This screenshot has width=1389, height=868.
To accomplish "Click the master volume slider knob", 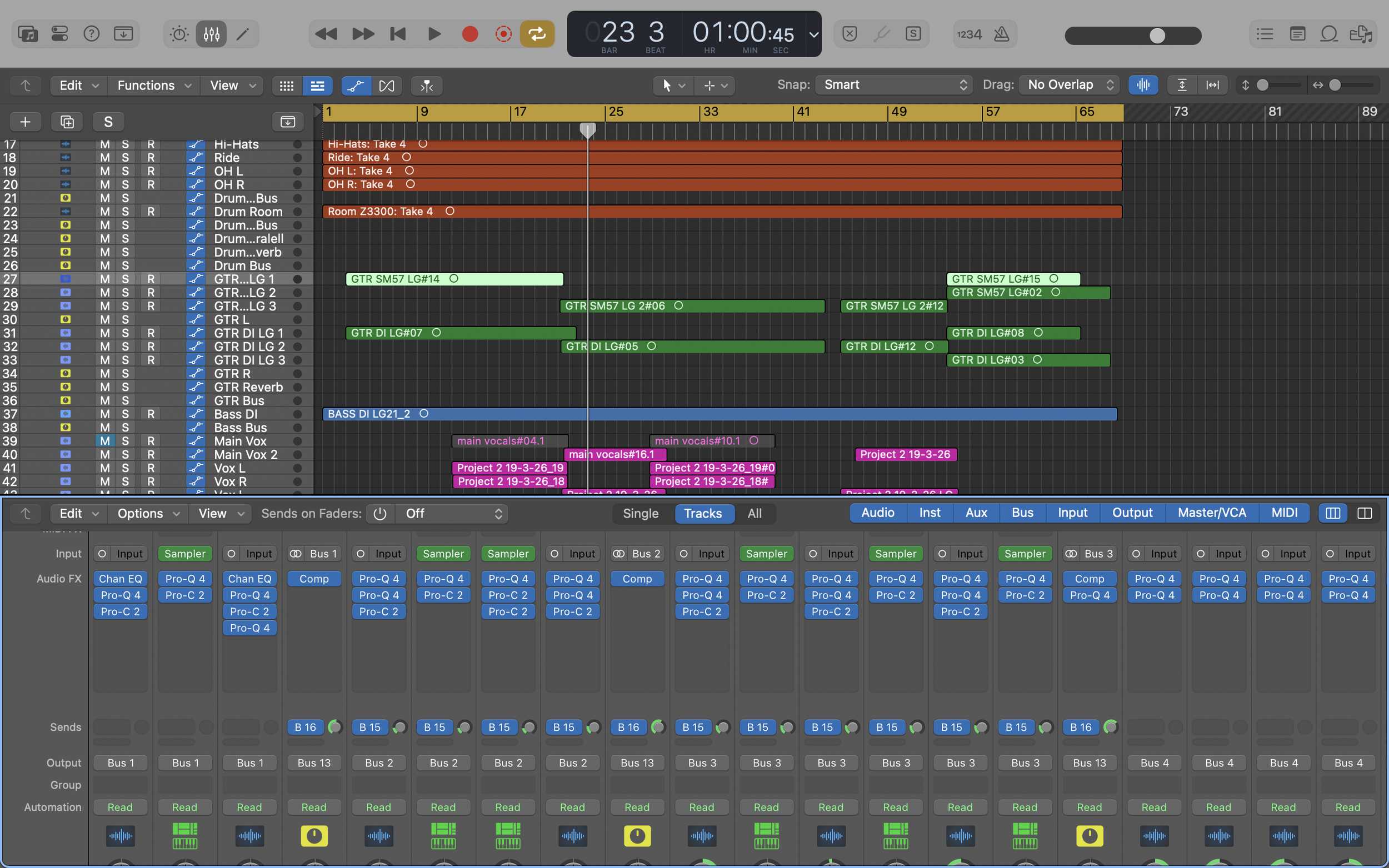I will 1157,36.
